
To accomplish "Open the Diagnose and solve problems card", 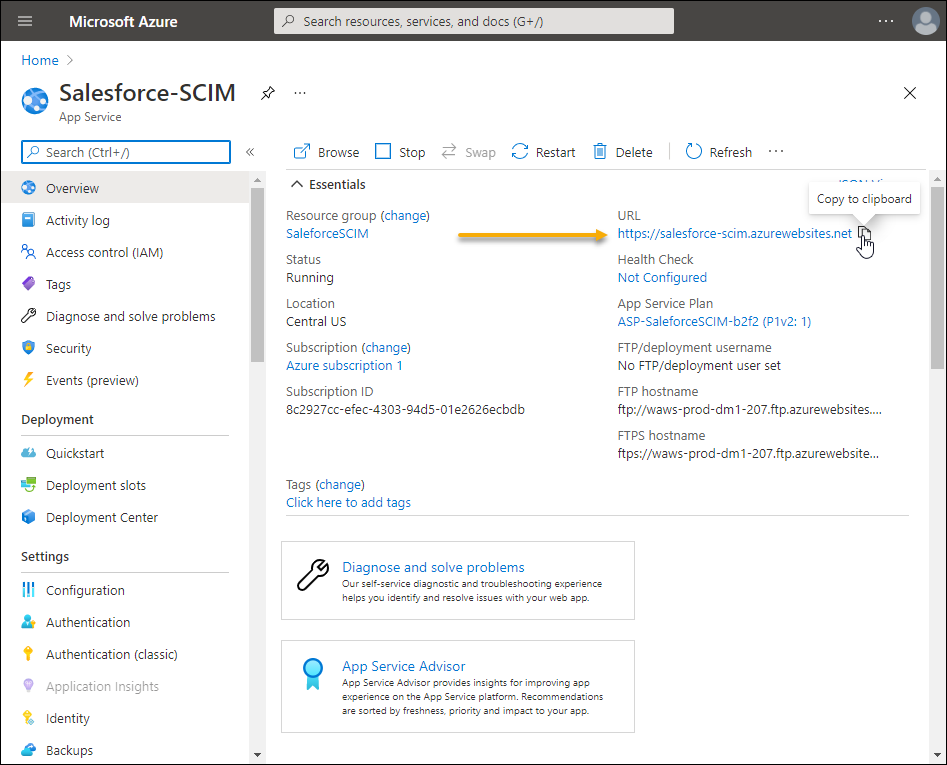I will point(432,567).
